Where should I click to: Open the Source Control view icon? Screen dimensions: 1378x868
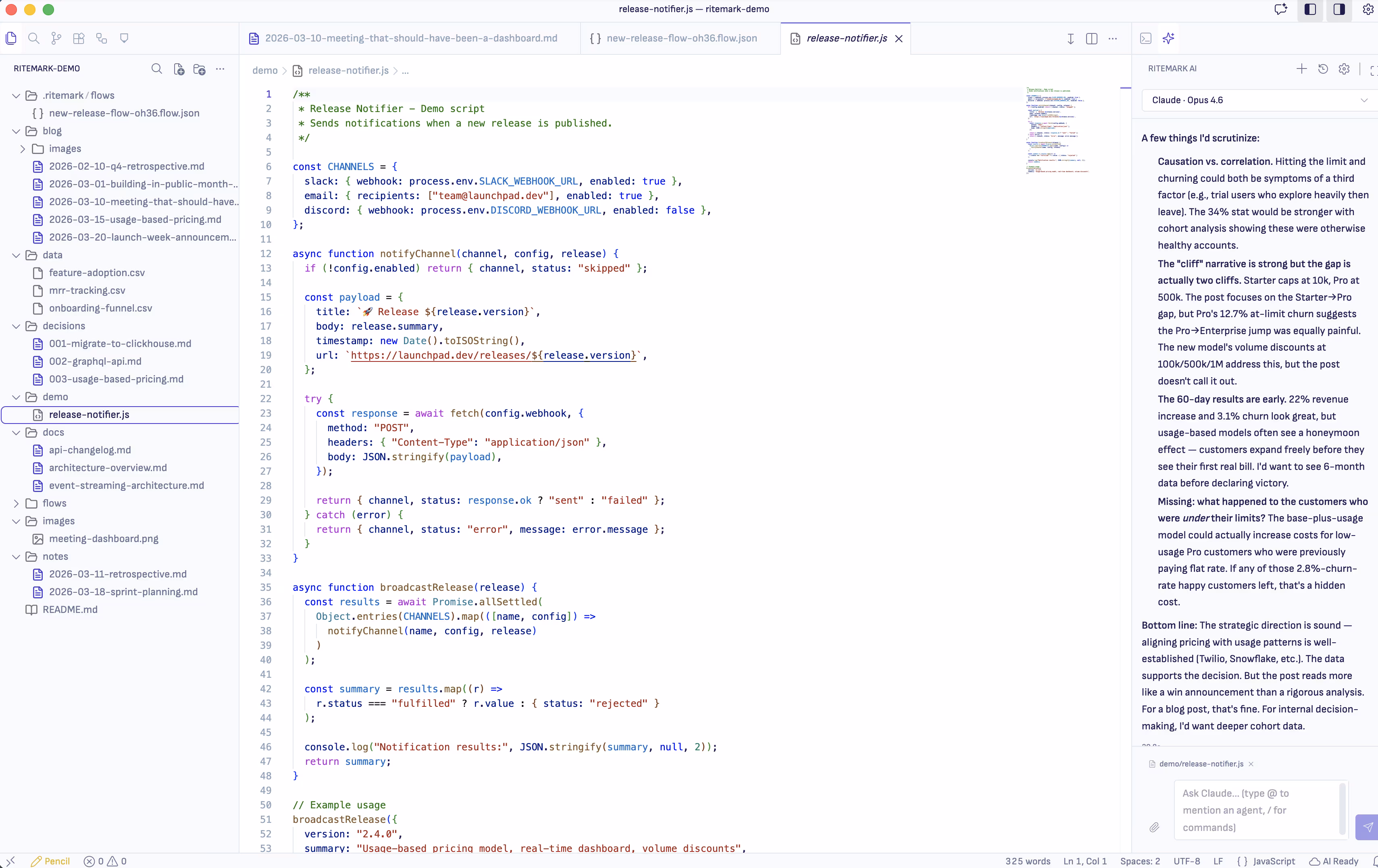coord(56,38)
